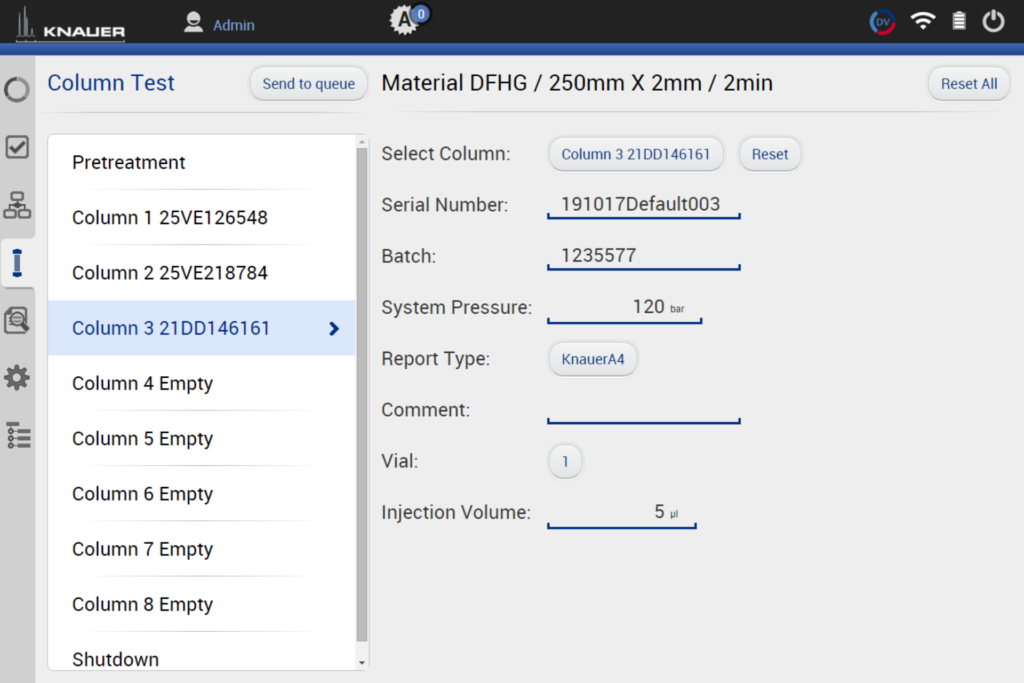This screenshot has height=683, width=1024.
Task: Open the Admin user account icon
Action: 193,23
